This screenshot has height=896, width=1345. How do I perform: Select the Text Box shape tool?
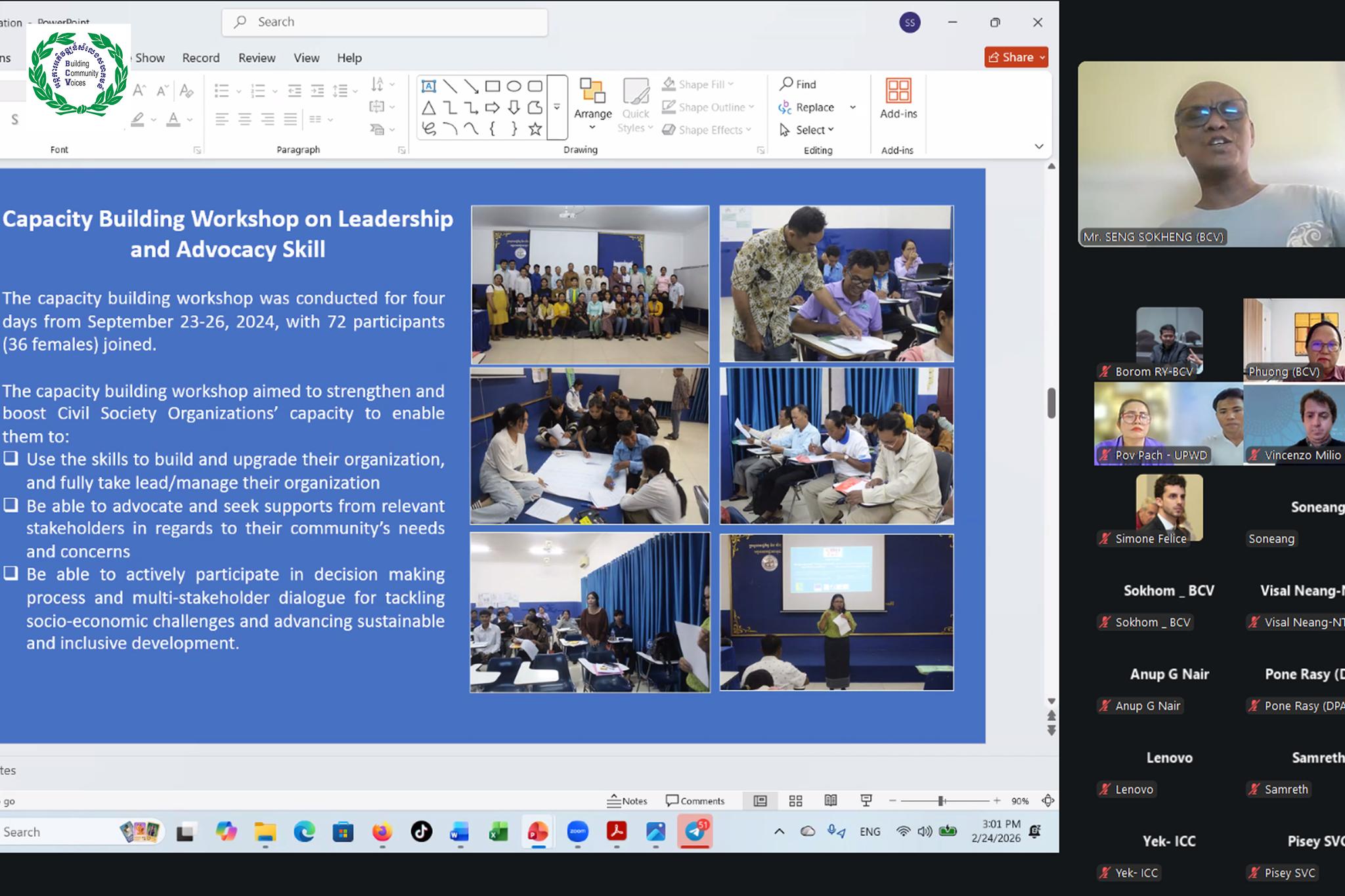(428, 87)
